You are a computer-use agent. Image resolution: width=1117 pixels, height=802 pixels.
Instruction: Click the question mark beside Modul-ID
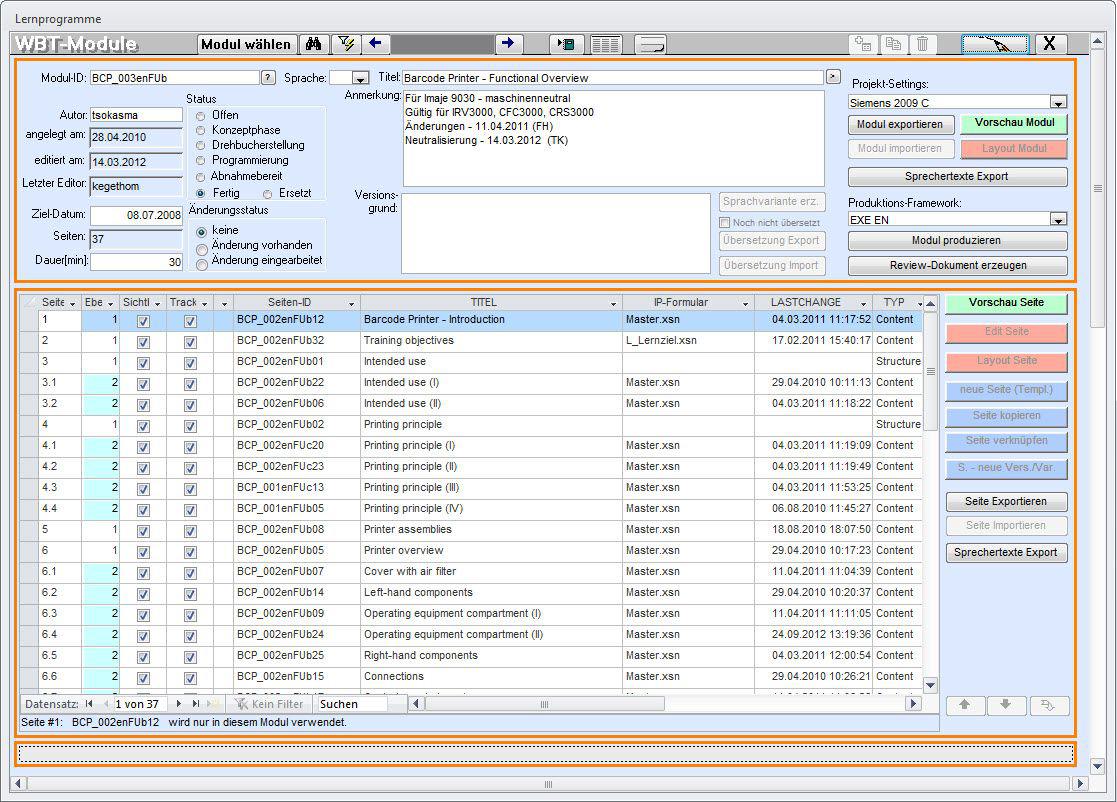tap(268, 77)
